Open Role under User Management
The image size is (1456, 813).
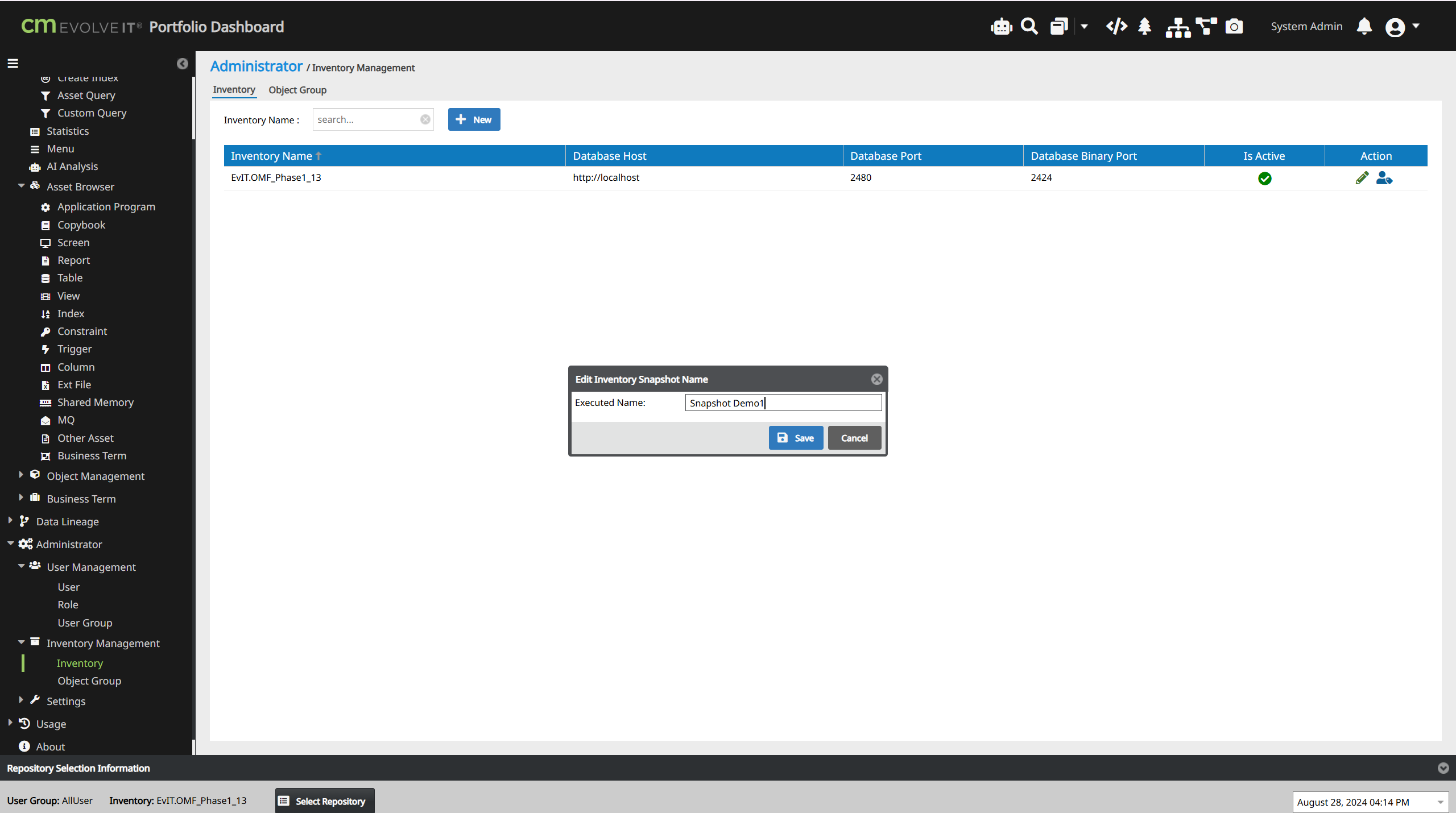click(x=68, y=605)
